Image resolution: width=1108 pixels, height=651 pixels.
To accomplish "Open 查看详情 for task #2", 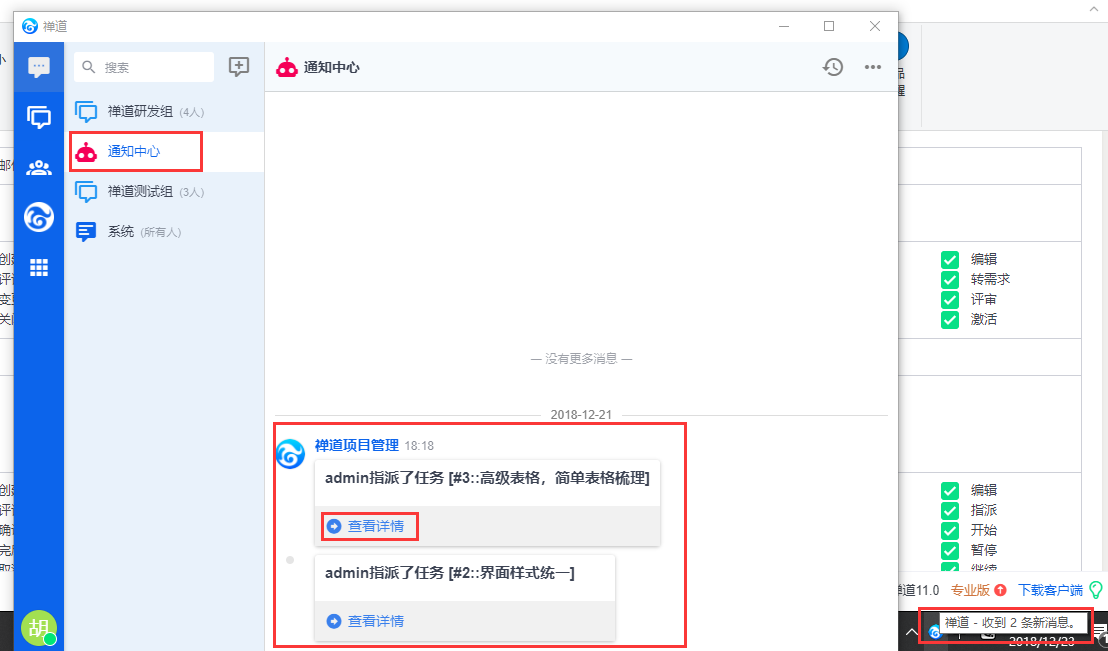I will (x=376, y=621).
